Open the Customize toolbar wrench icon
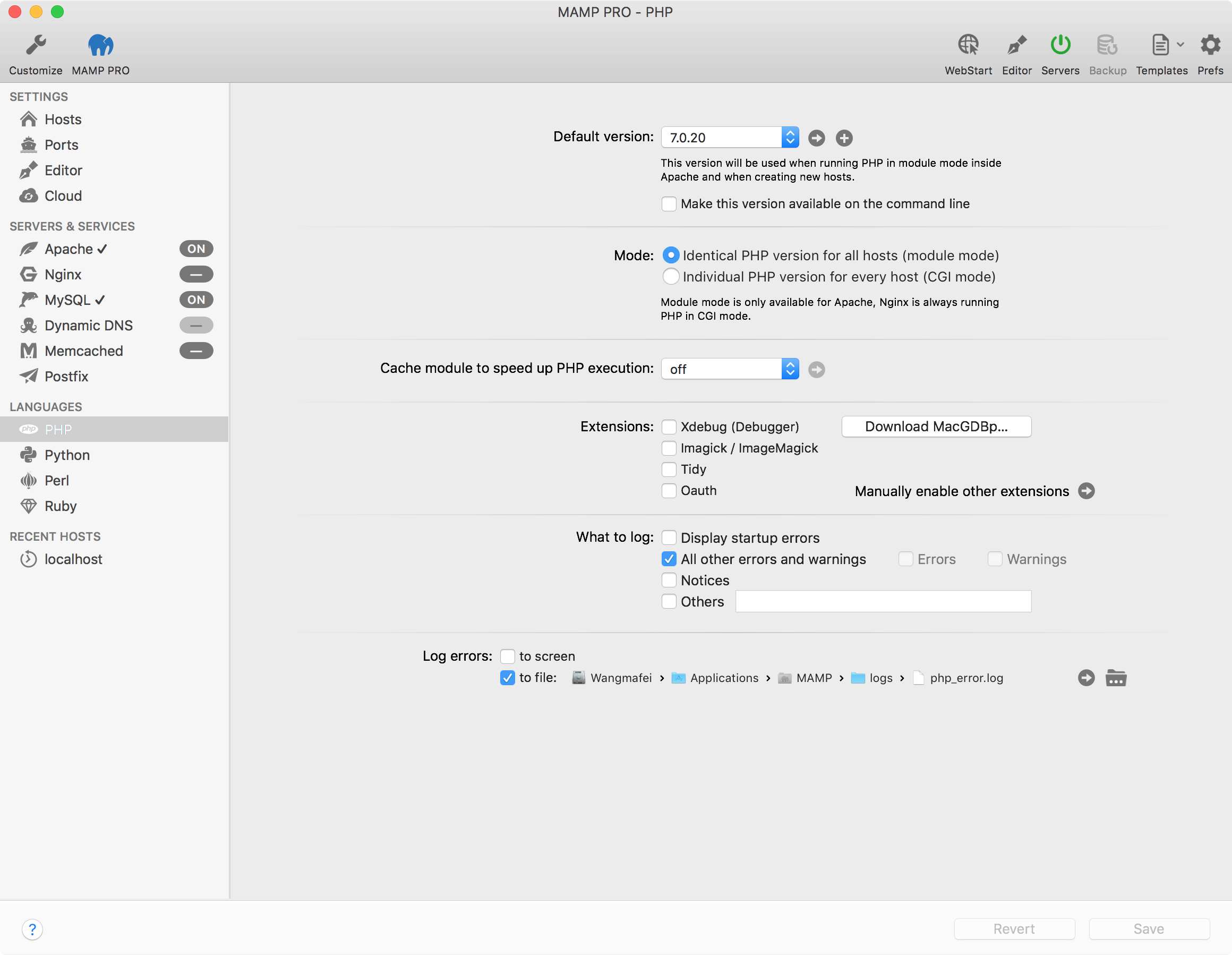 (x=36, y=45)
